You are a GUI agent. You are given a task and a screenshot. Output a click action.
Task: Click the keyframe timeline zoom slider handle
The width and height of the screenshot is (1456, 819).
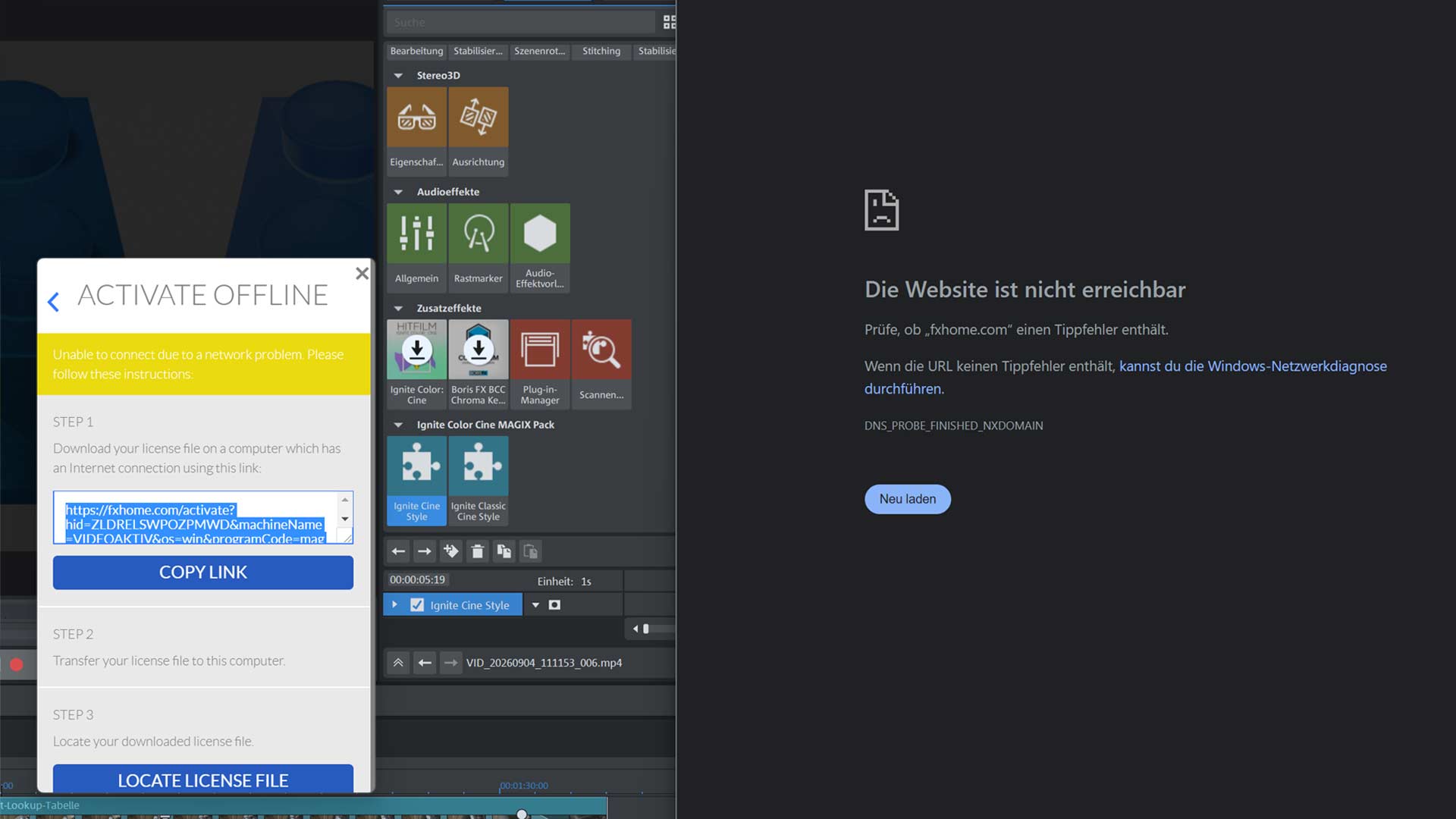[646, 629]
